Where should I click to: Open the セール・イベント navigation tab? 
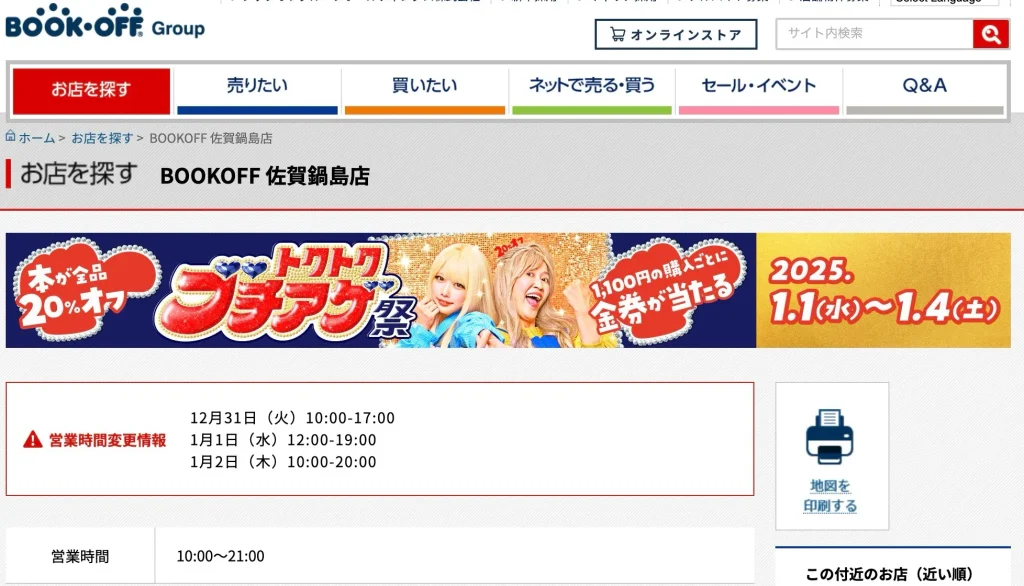pyautogui.click(x=759, y=91)
